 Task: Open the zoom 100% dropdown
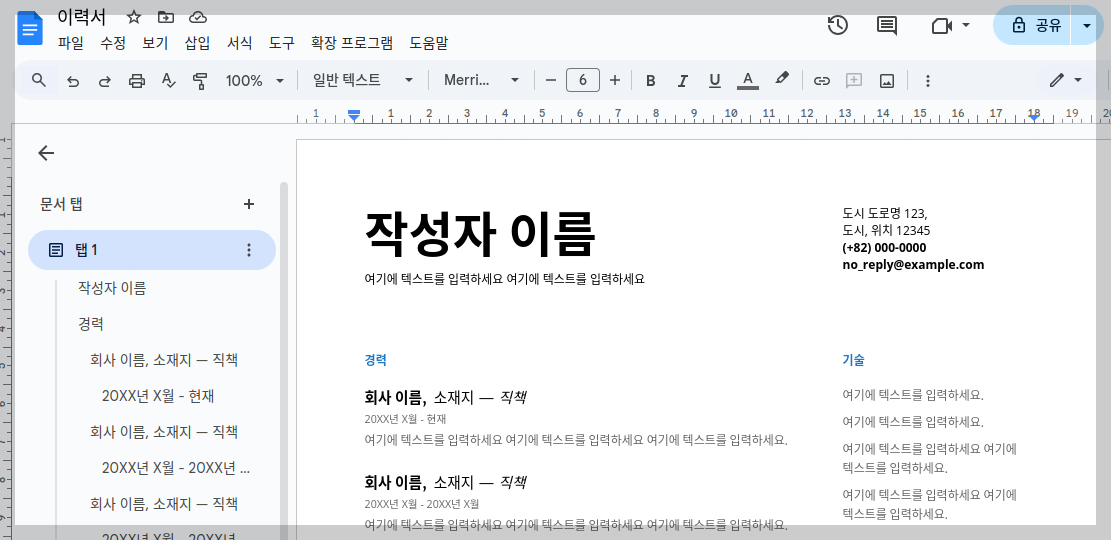[x=255, y=81]
